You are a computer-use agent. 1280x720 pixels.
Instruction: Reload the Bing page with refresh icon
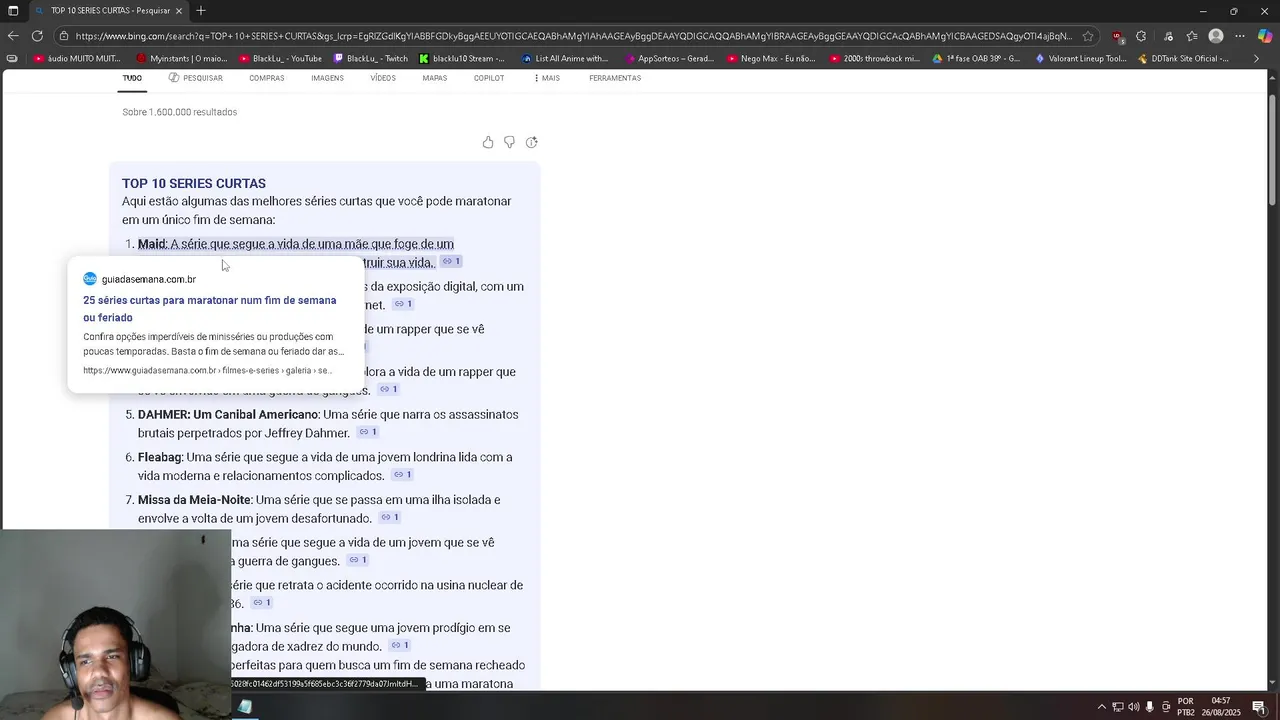pos(37,36)
